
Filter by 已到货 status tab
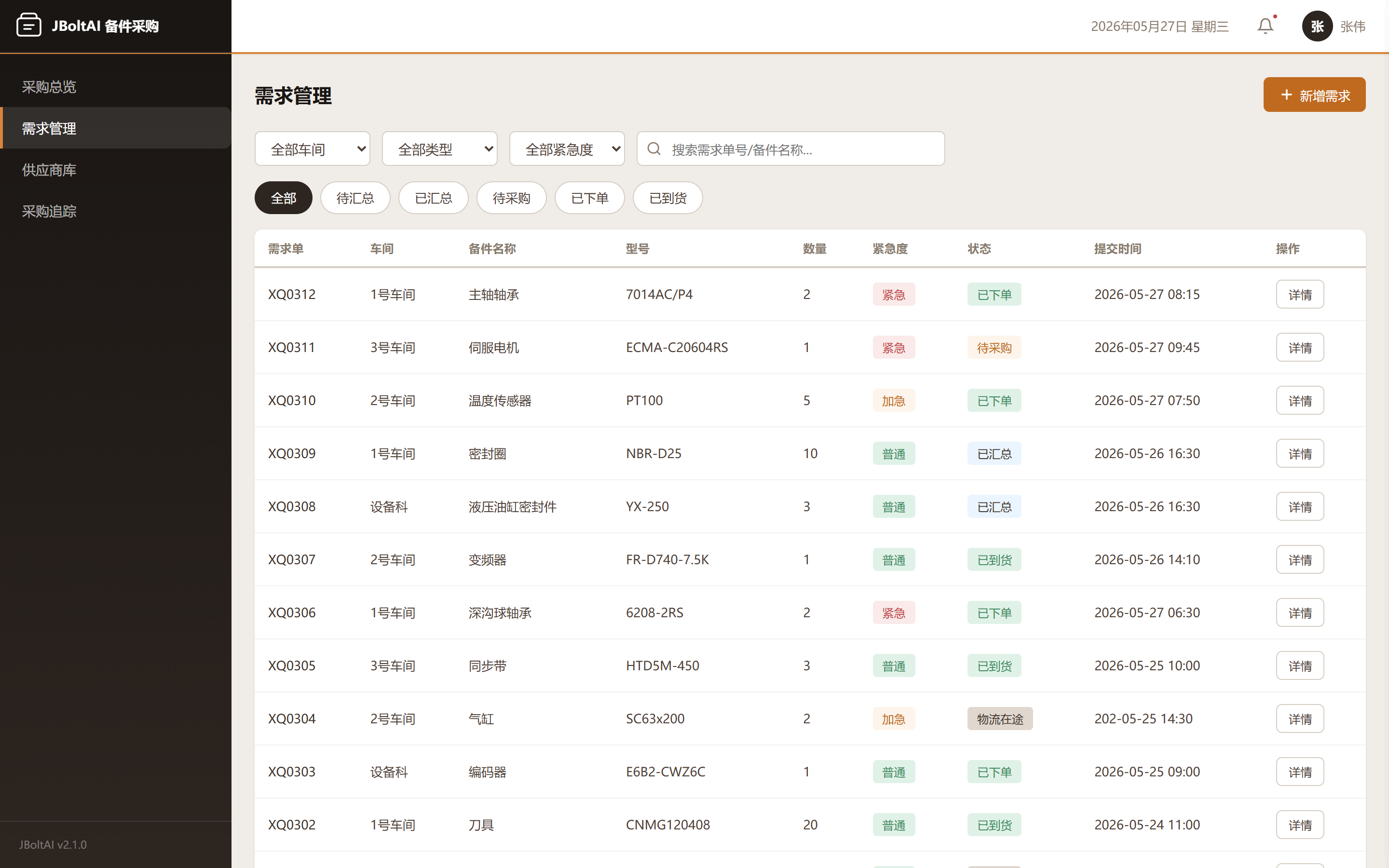pyautogui.click(x=667, y=198)
